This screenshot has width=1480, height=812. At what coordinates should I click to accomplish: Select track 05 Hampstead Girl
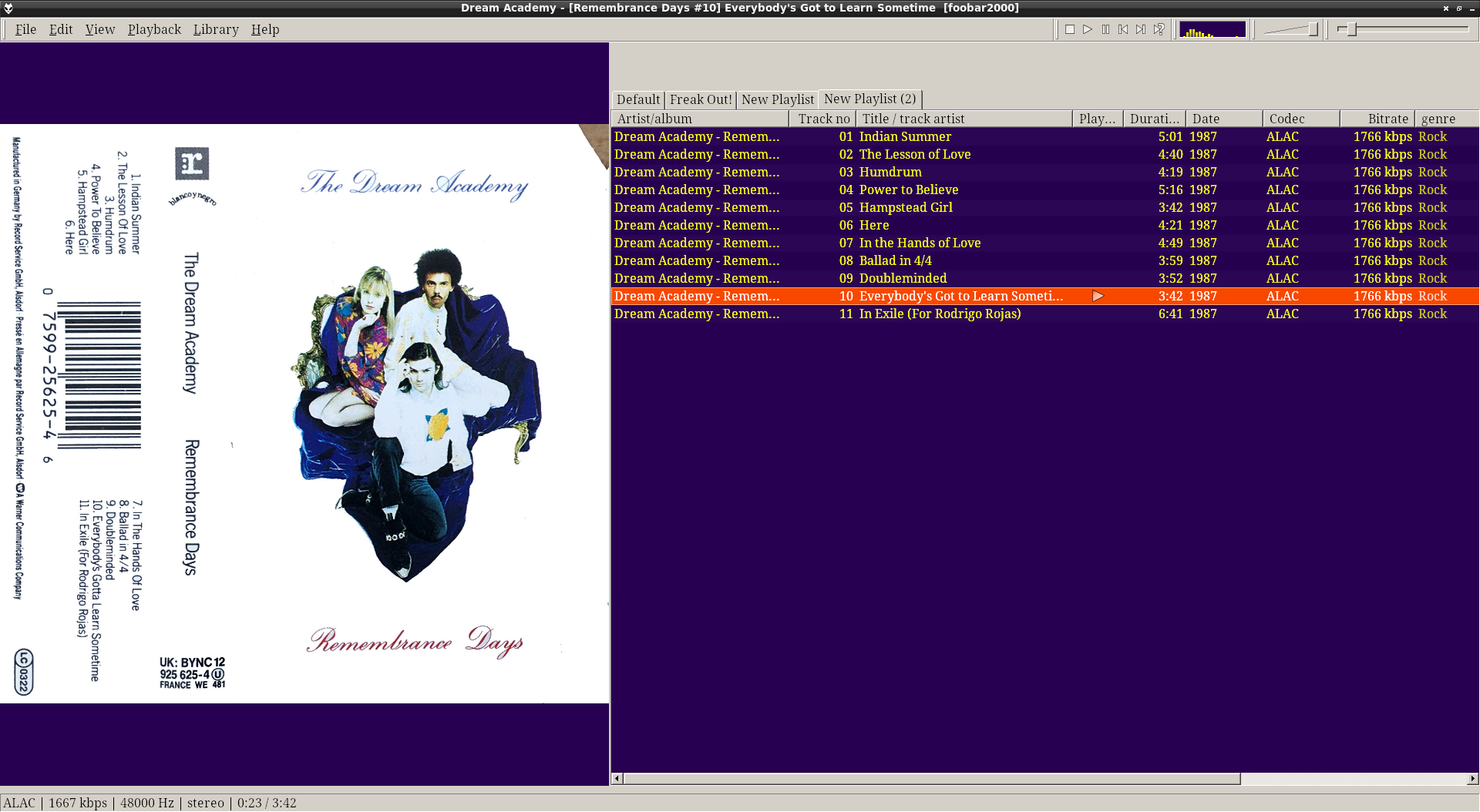(x=1045, y=207)
